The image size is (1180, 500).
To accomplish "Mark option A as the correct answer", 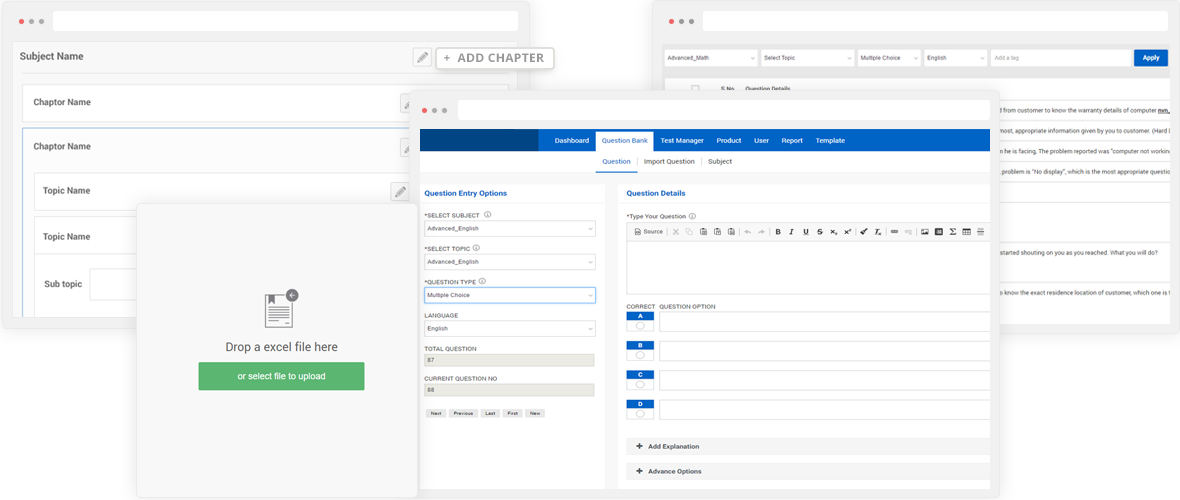I will (640, 326).
